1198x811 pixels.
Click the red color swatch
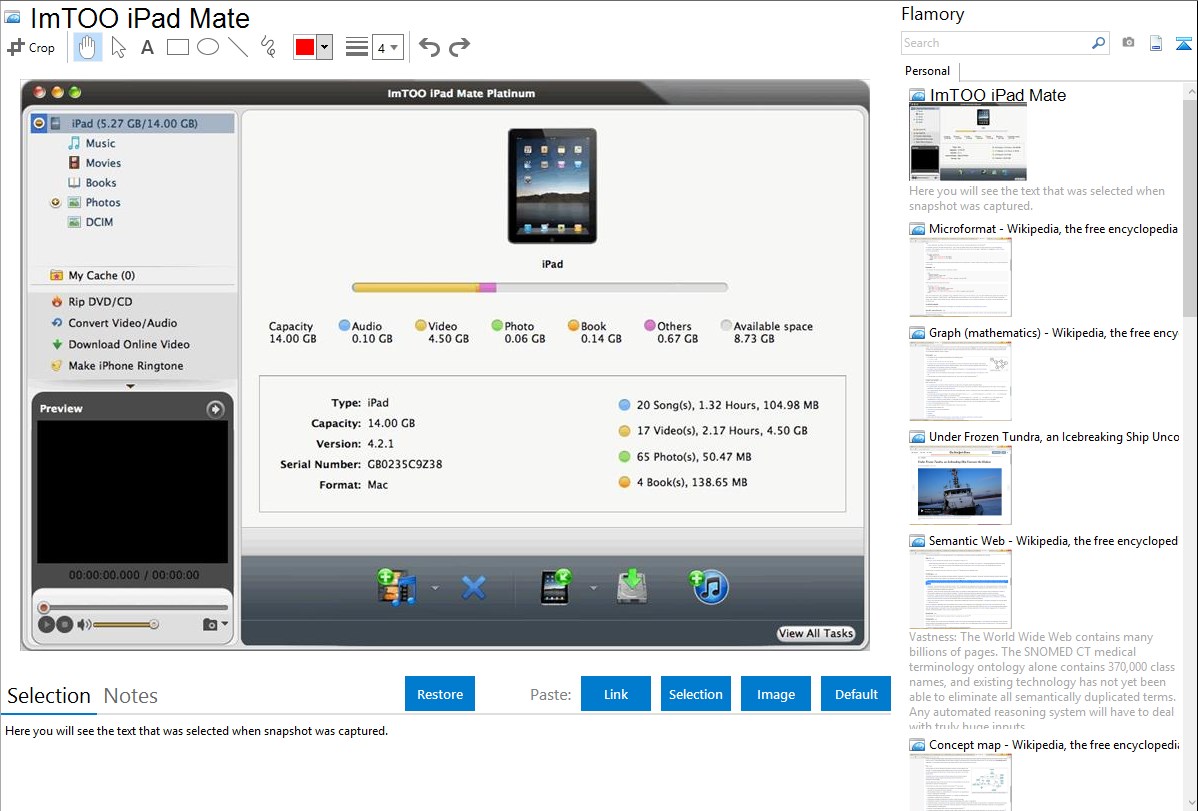(305, 47)
